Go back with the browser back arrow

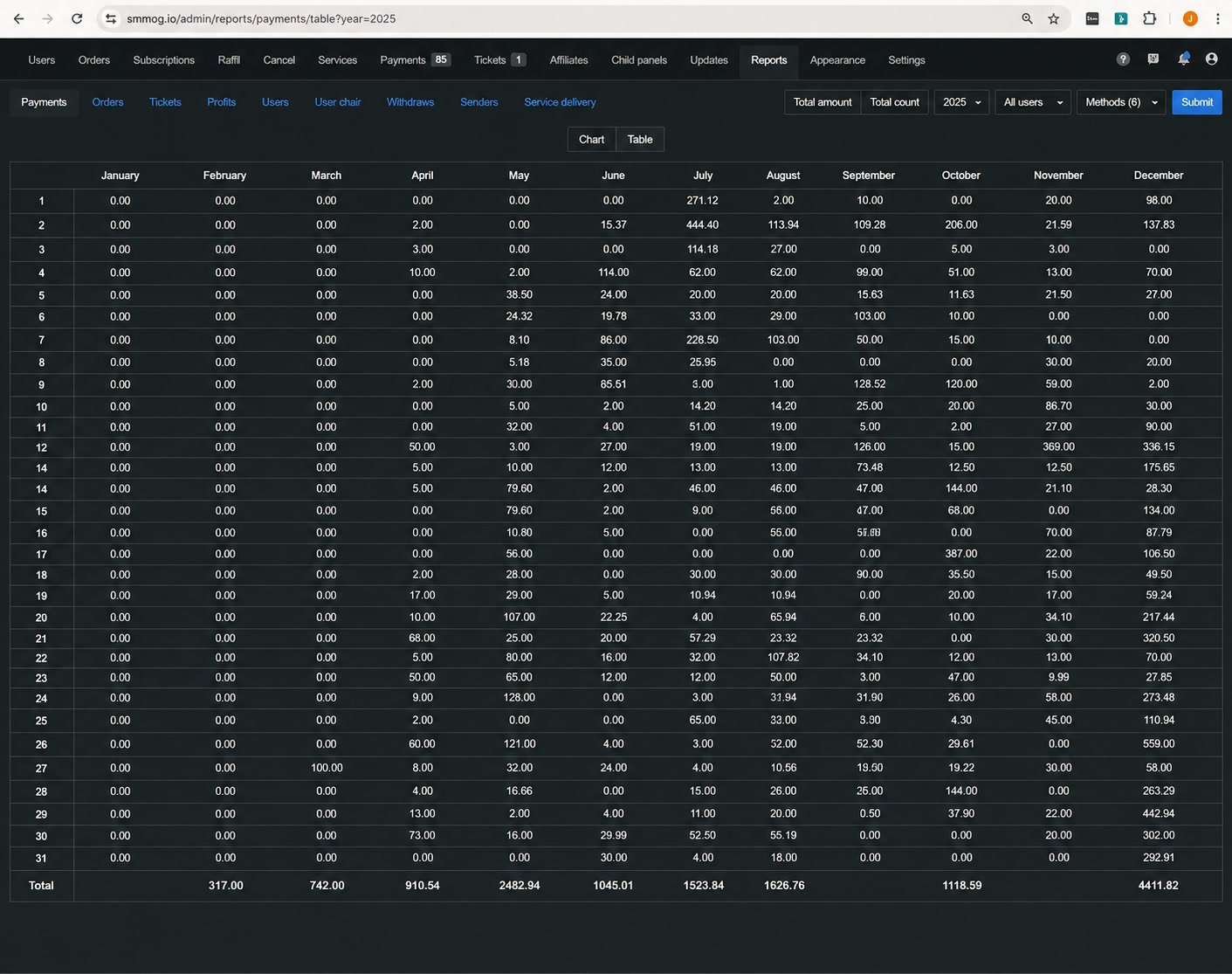[18, 18]
